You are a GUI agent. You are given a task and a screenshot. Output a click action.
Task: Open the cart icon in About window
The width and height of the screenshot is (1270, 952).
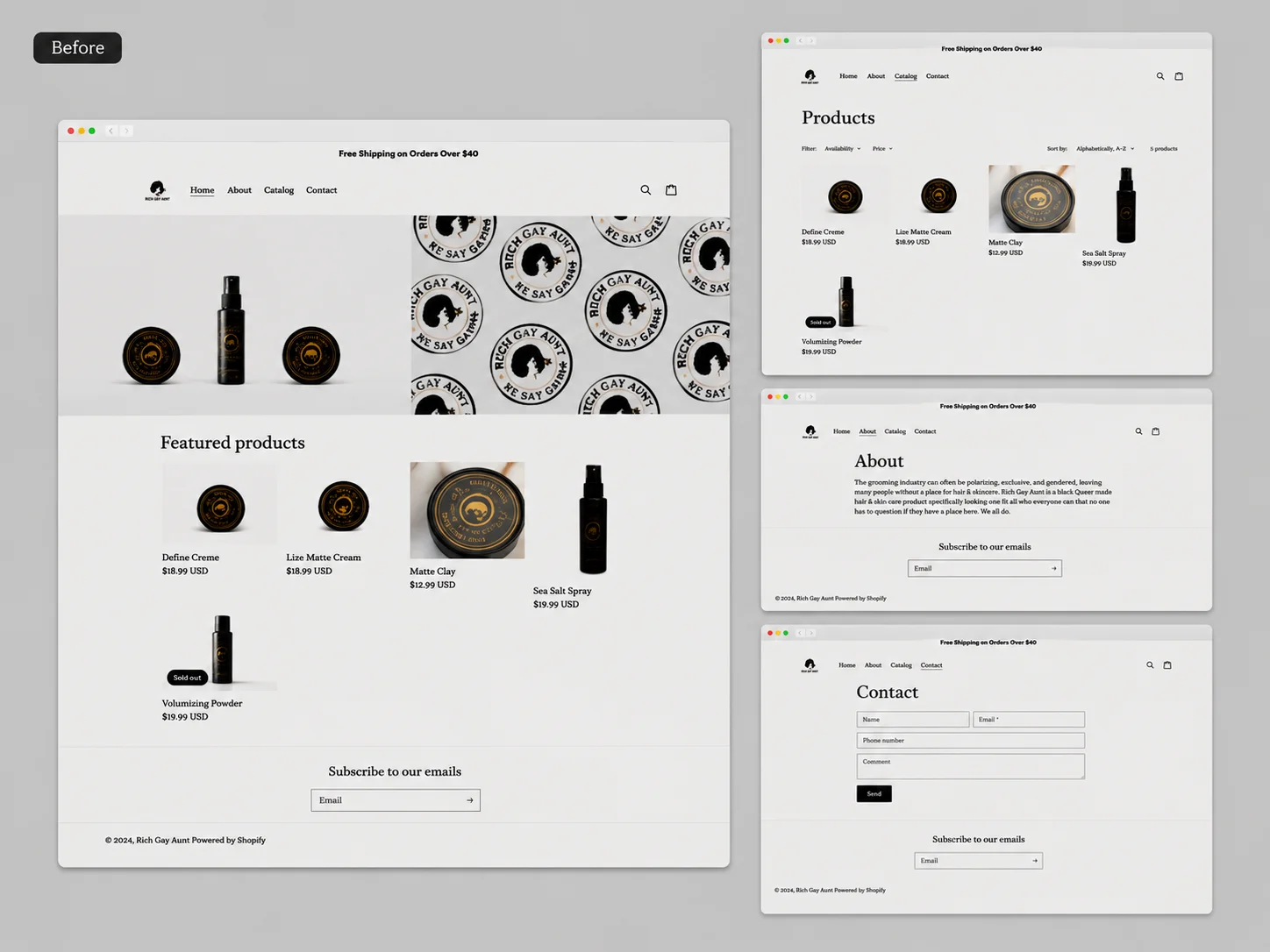(1156, 431)
